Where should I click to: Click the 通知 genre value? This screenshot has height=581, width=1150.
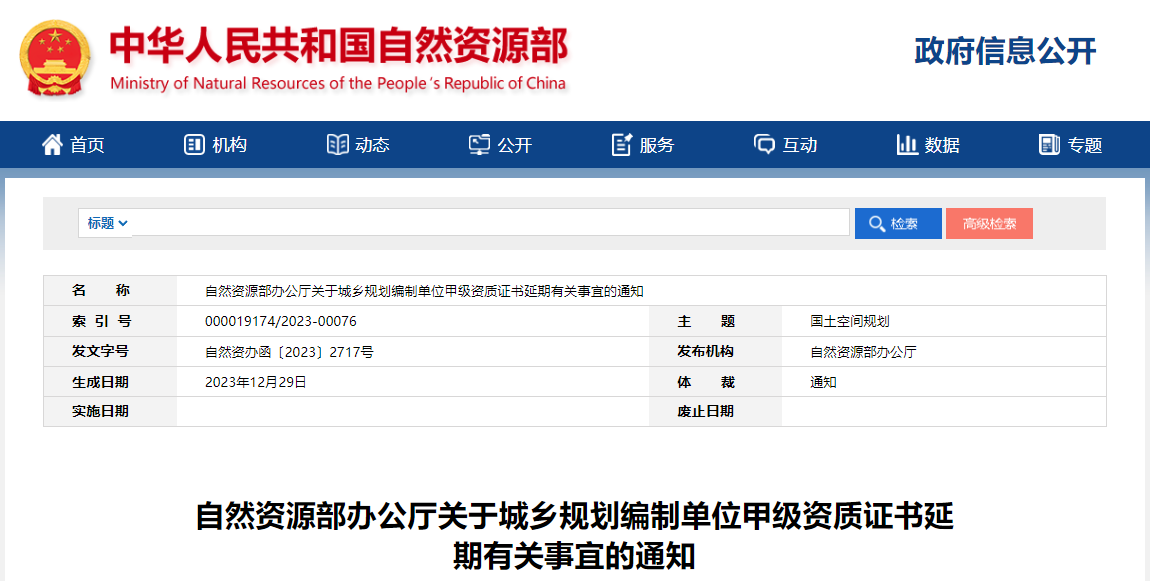pos(823,382)
